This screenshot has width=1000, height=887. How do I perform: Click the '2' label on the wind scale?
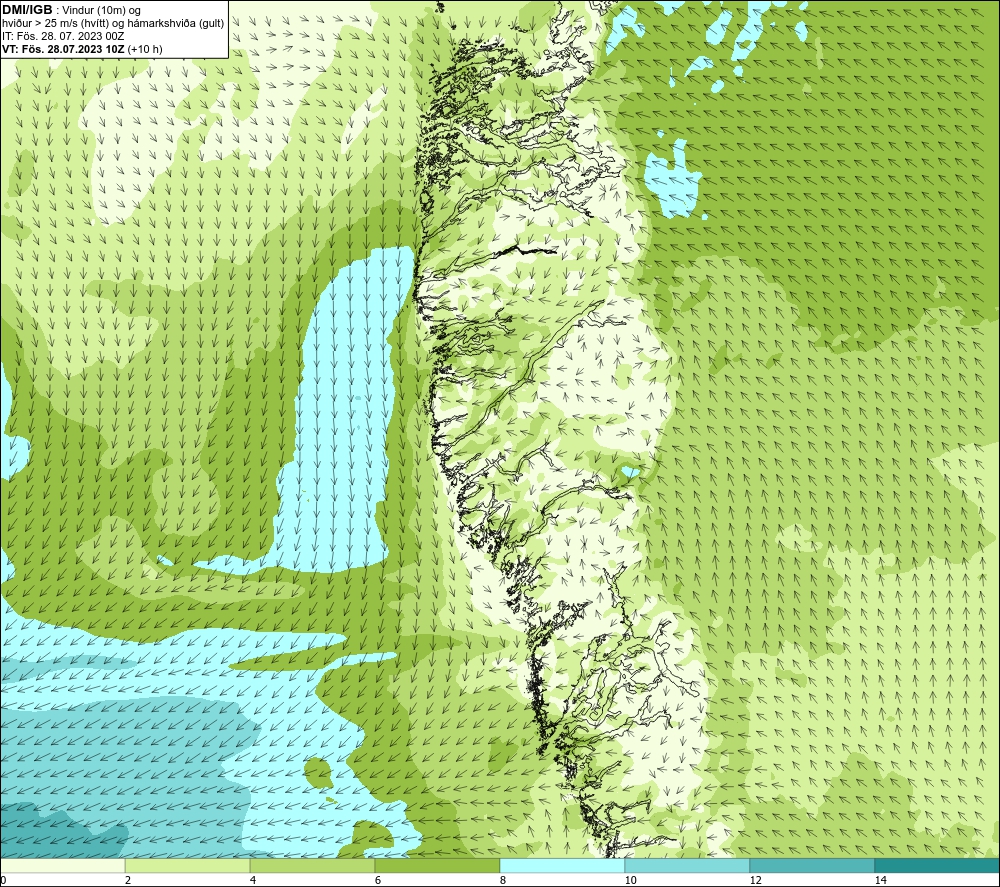128,880
